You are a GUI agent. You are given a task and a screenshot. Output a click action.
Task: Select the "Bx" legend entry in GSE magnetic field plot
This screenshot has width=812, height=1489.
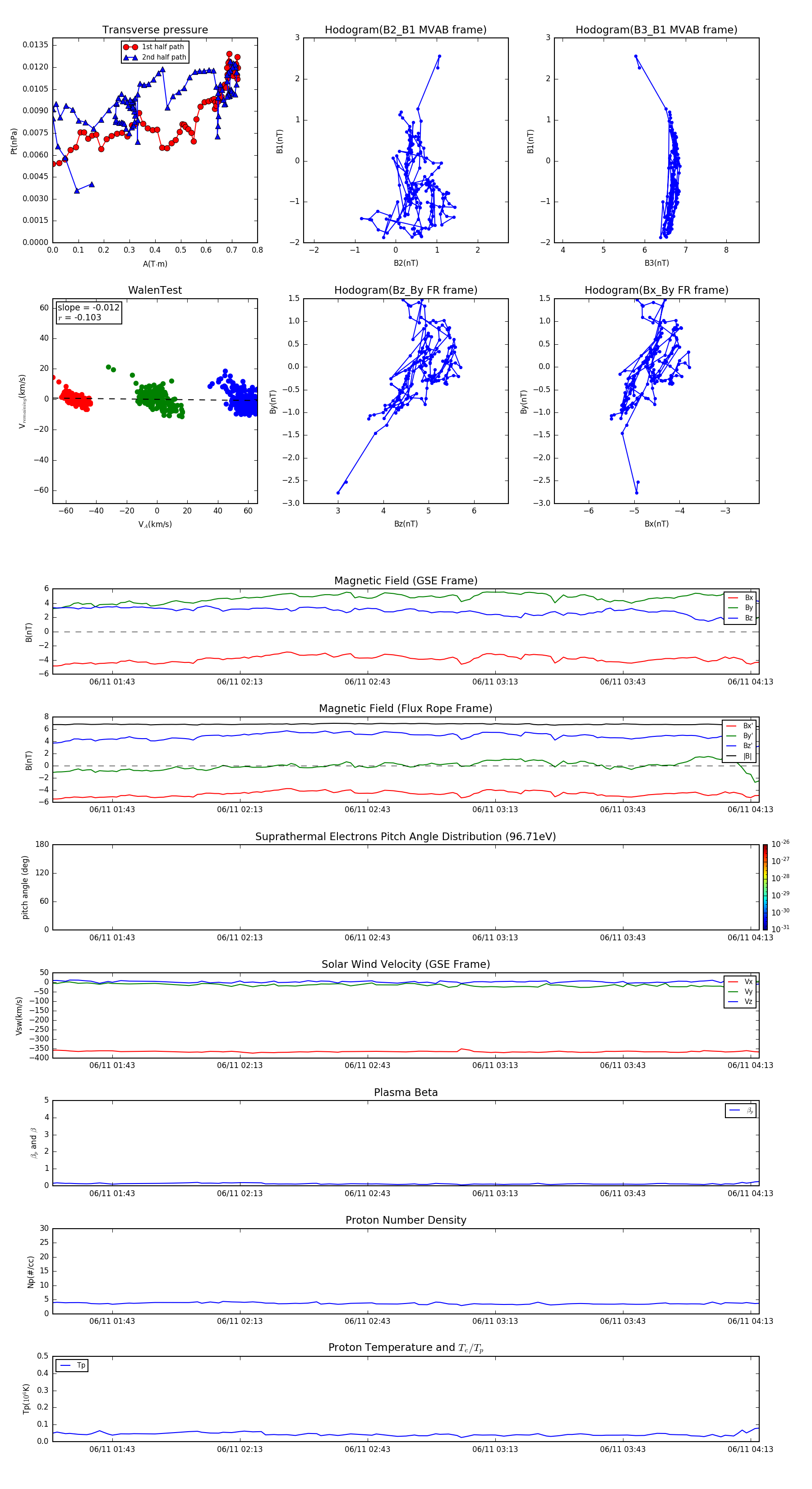click(740, 598)
